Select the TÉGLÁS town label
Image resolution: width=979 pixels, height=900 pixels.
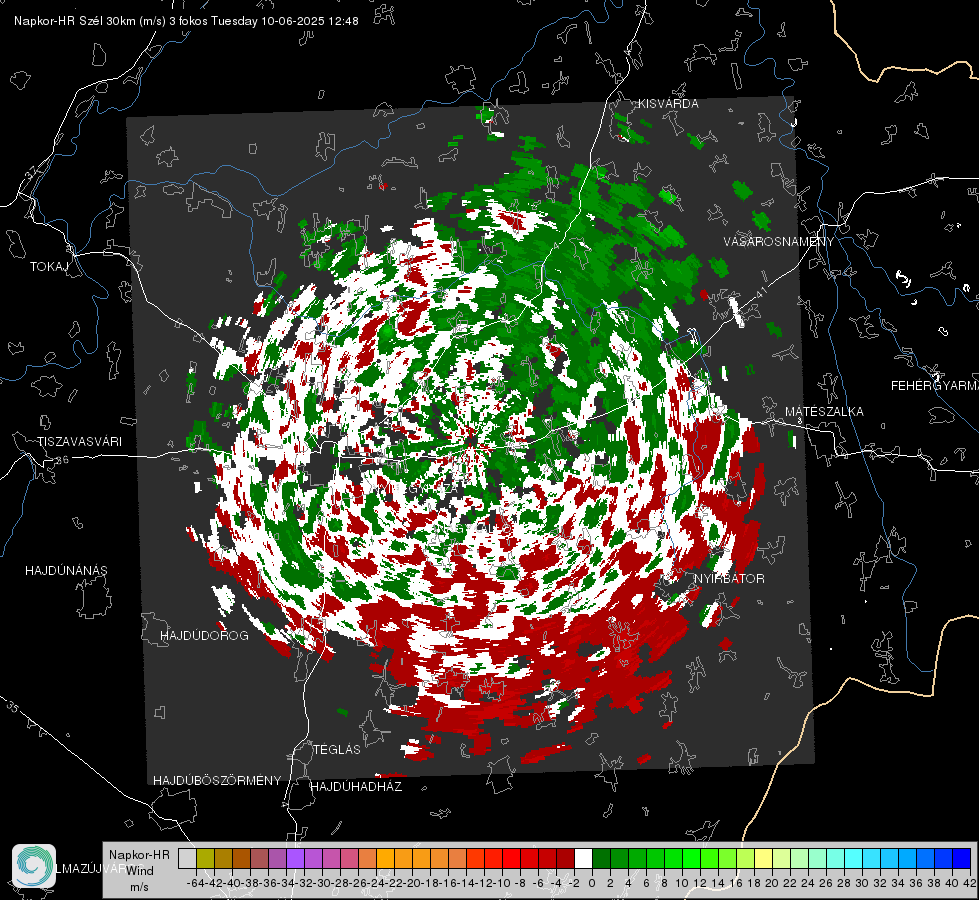click(337, 750)
